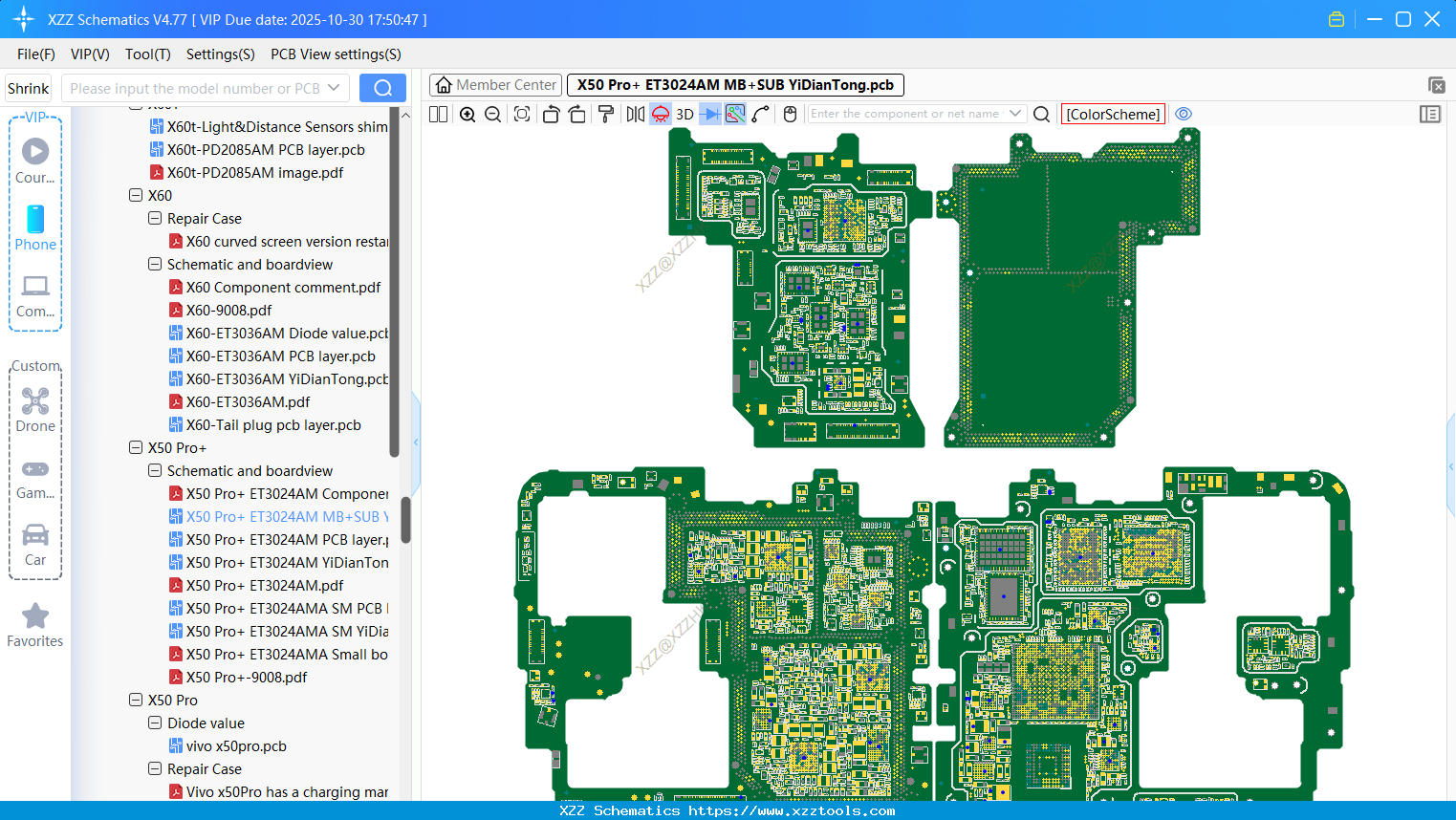Collapse the X50 Pro+ tree node
The height and width of the screenshot is (820, 1456).
[x=136, y=448]
